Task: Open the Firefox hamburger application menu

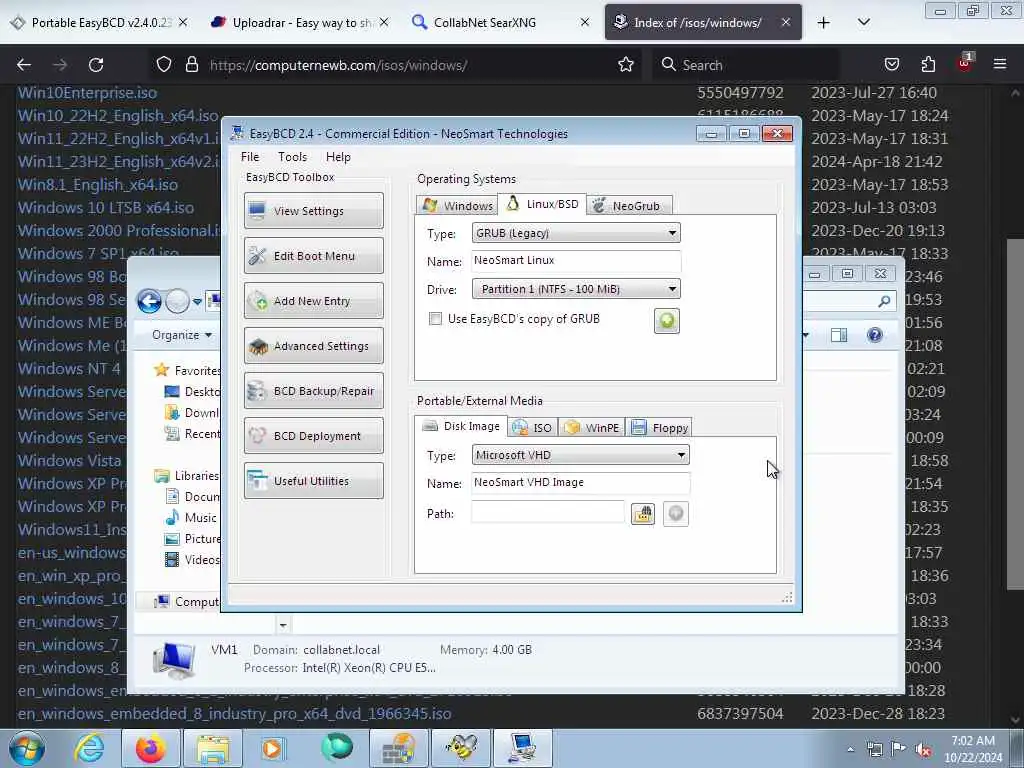Action: [999, 65]
